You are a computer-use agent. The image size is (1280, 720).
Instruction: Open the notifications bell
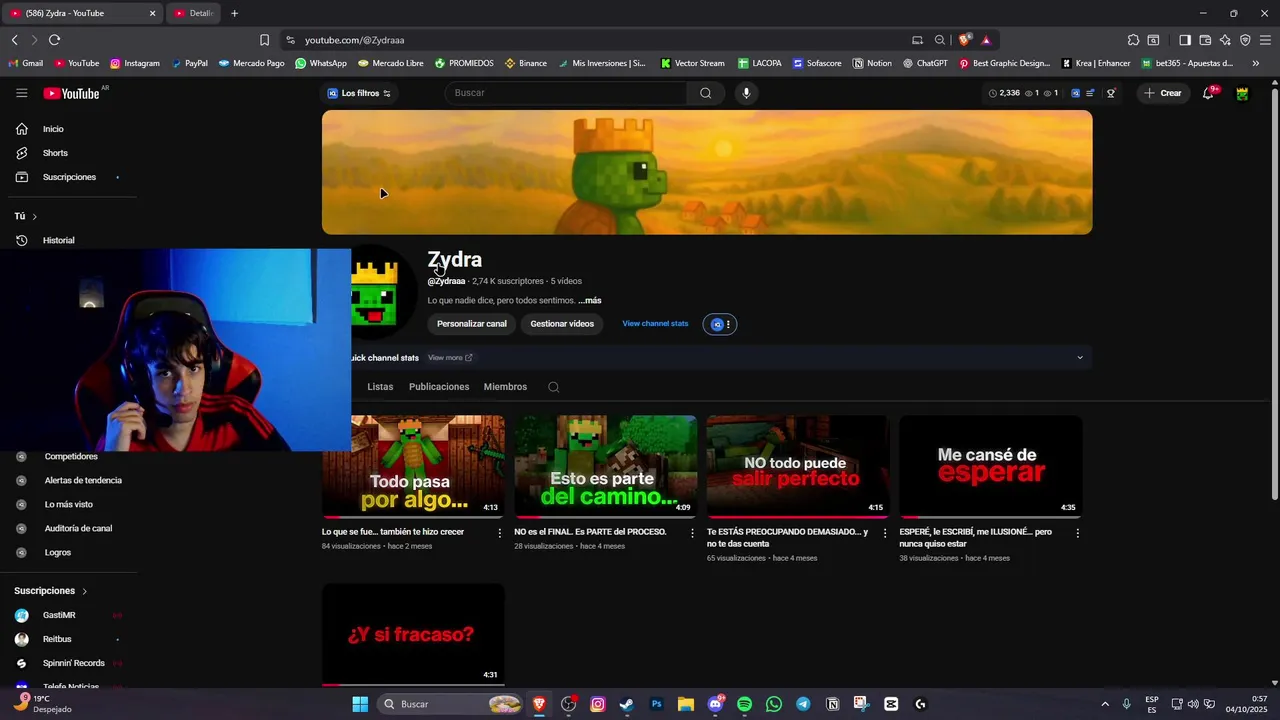tap(1209, 93)
